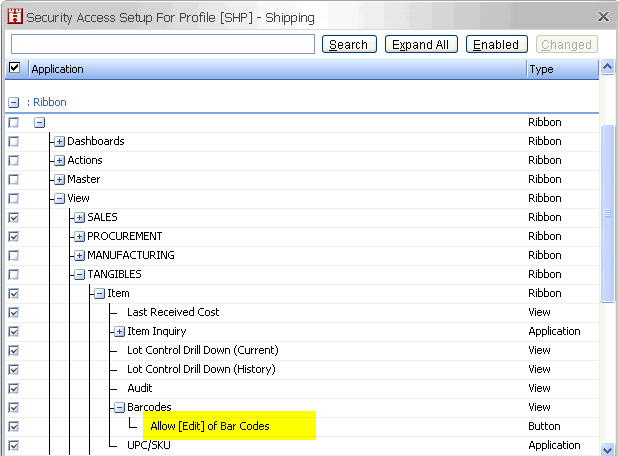Select the Last Received Cost item
619x456 pixels.
pyautogui.click(x=173, y=313)
